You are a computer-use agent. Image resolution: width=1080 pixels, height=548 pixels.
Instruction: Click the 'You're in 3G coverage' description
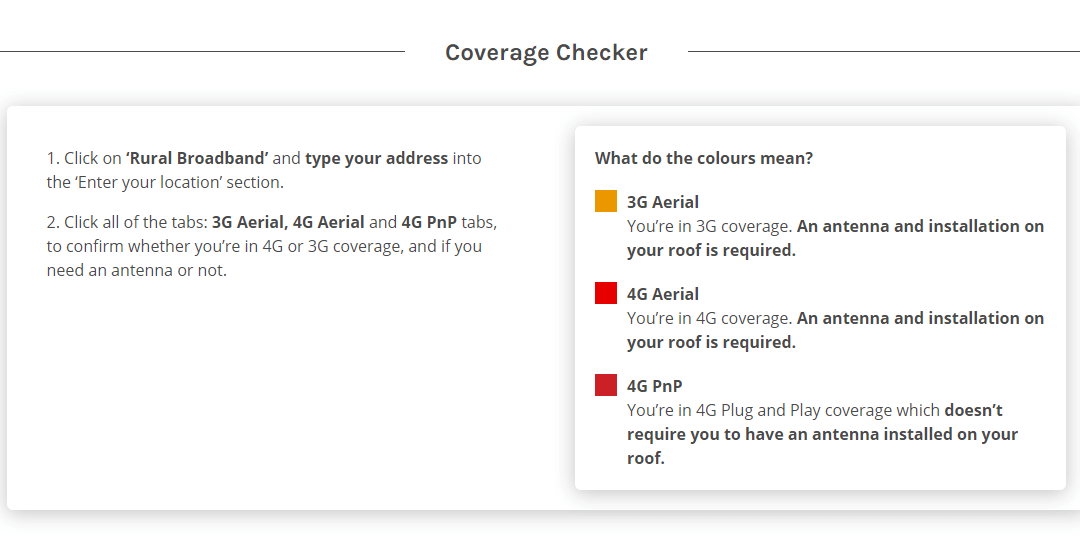709,226
